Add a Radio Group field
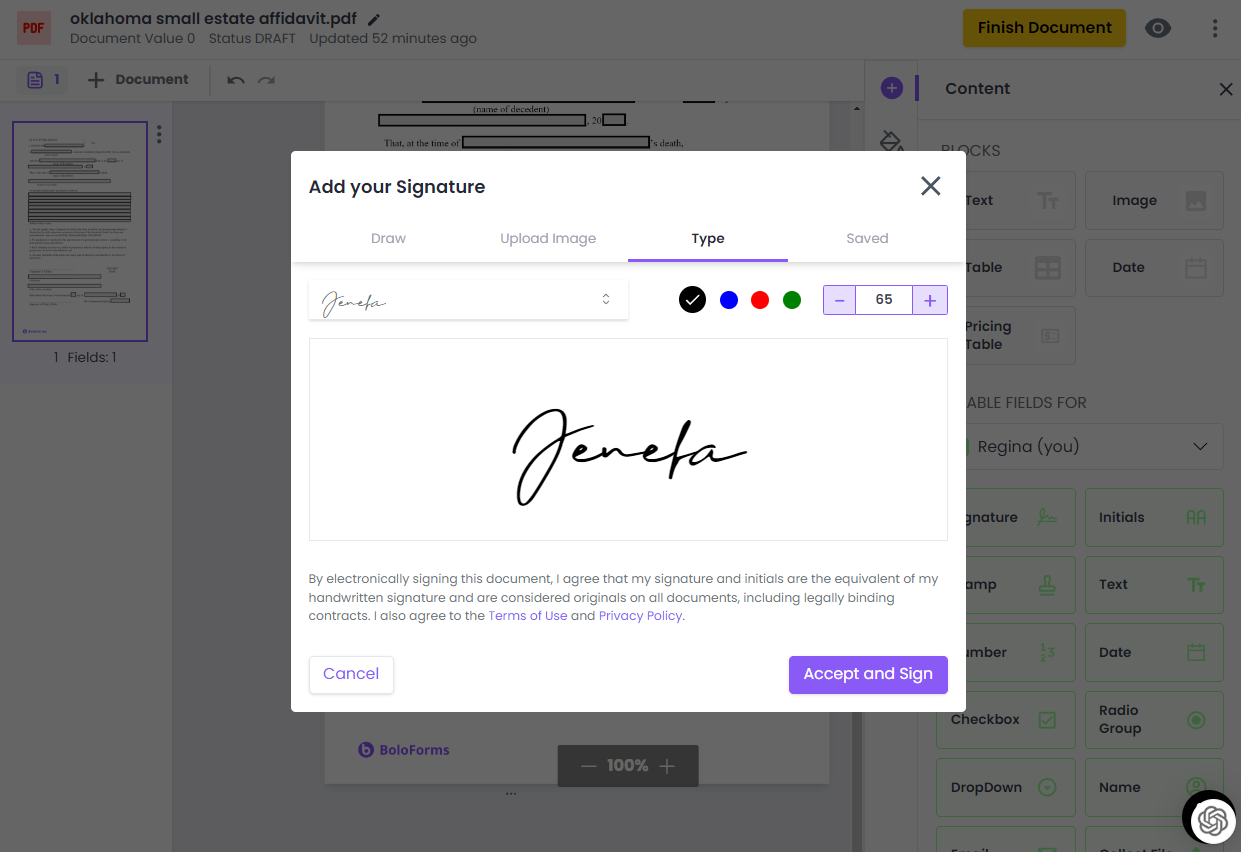This screenshot has width=1241, height=852. point(1153,719)
